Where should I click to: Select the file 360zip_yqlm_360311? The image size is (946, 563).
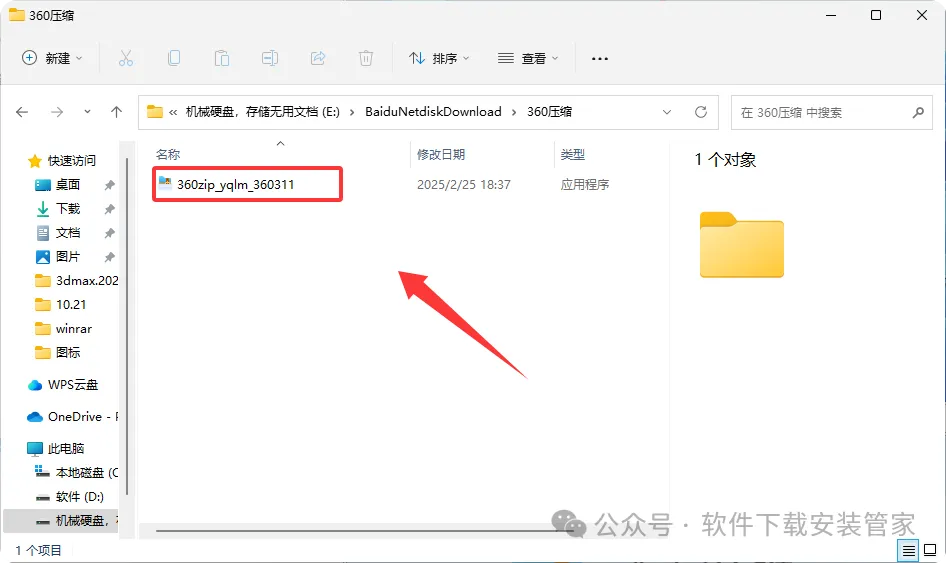(235, 185)
